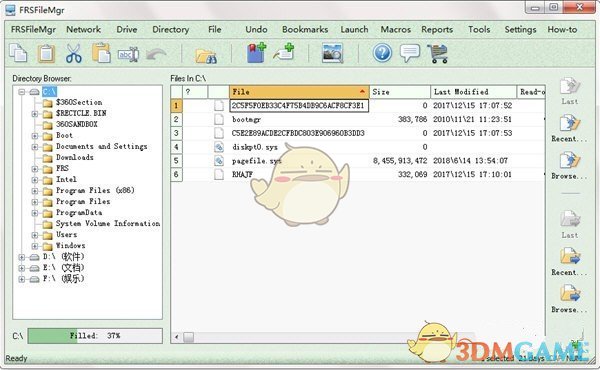Select row number 3 header
The image size is (600, 370).
tap(176, 133)
